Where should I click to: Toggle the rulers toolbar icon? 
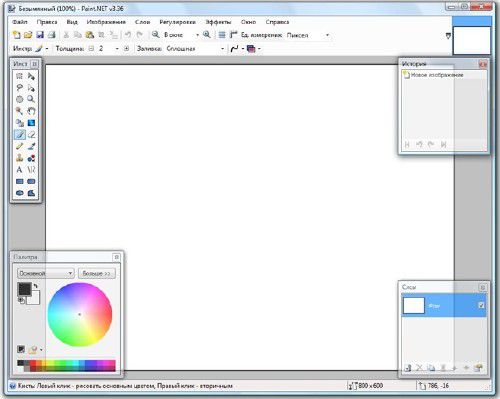tap(233, 35)
